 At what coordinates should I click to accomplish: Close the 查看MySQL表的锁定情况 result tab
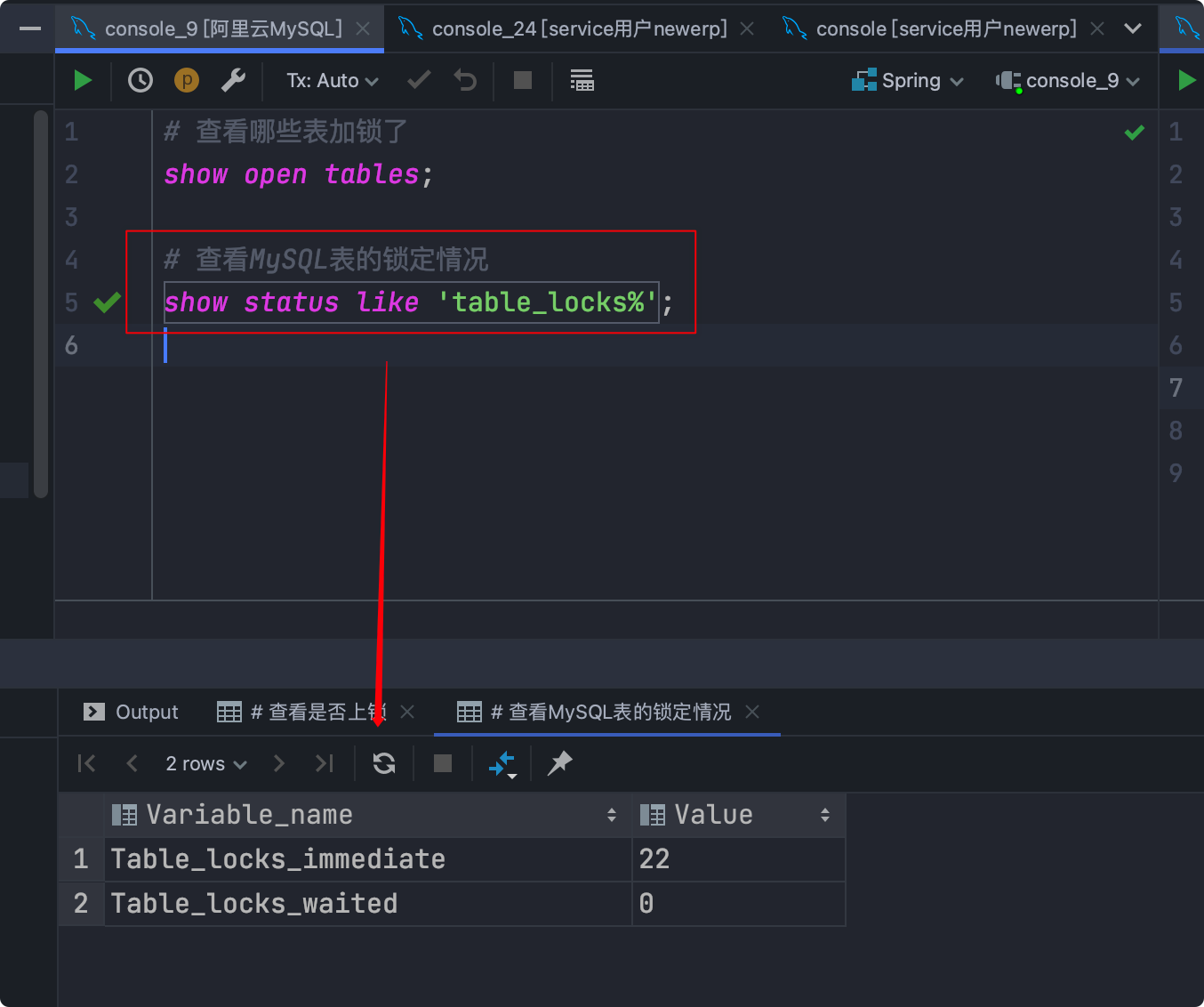[x=752, y=712]
